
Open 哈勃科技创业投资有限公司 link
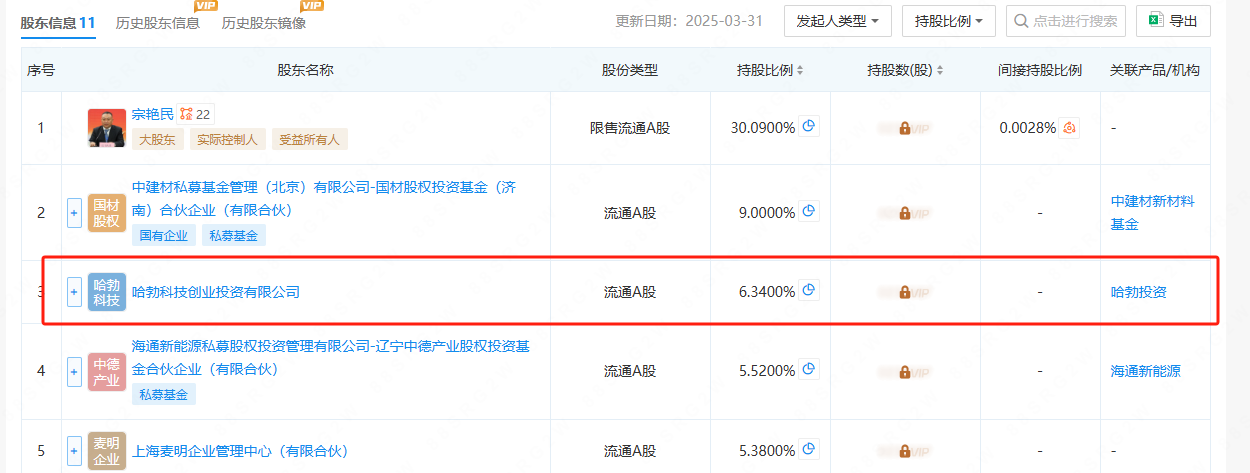[x=216, y=292]
